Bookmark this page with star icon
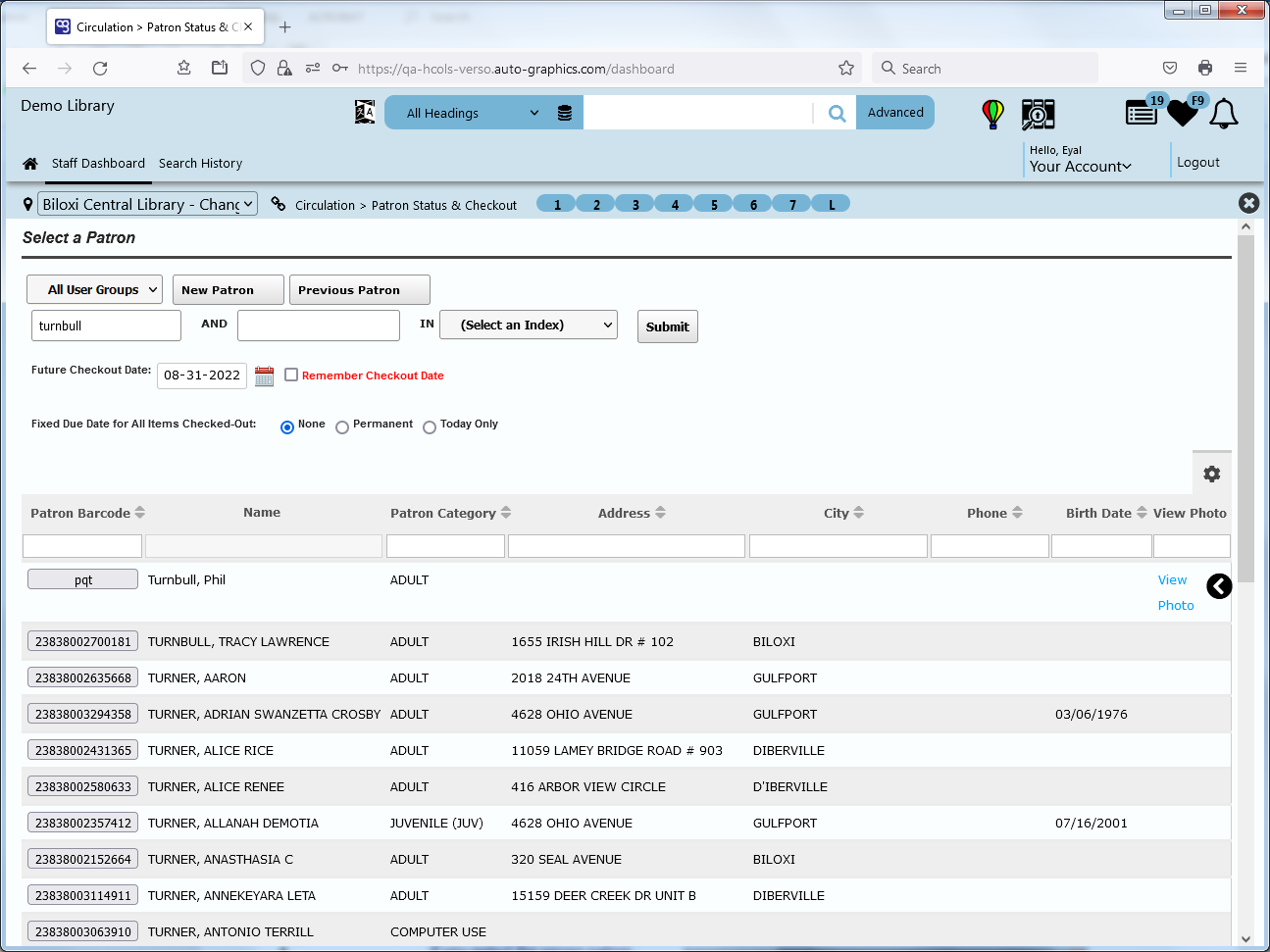The width and height of the screenshot is (1270, 952). coord(846,68)
